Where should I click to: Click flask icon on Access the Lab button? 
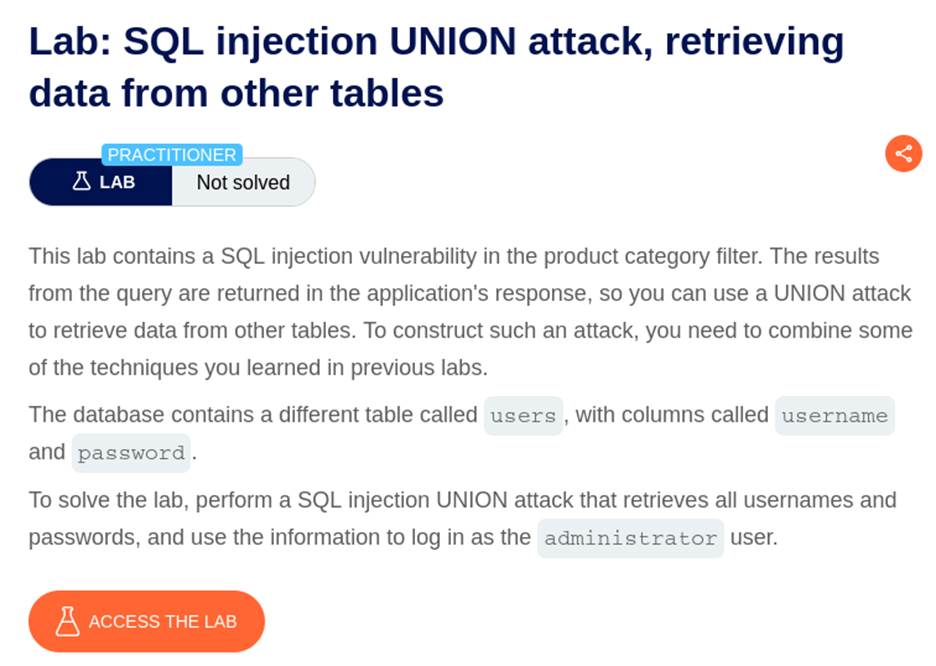(67, 621)
